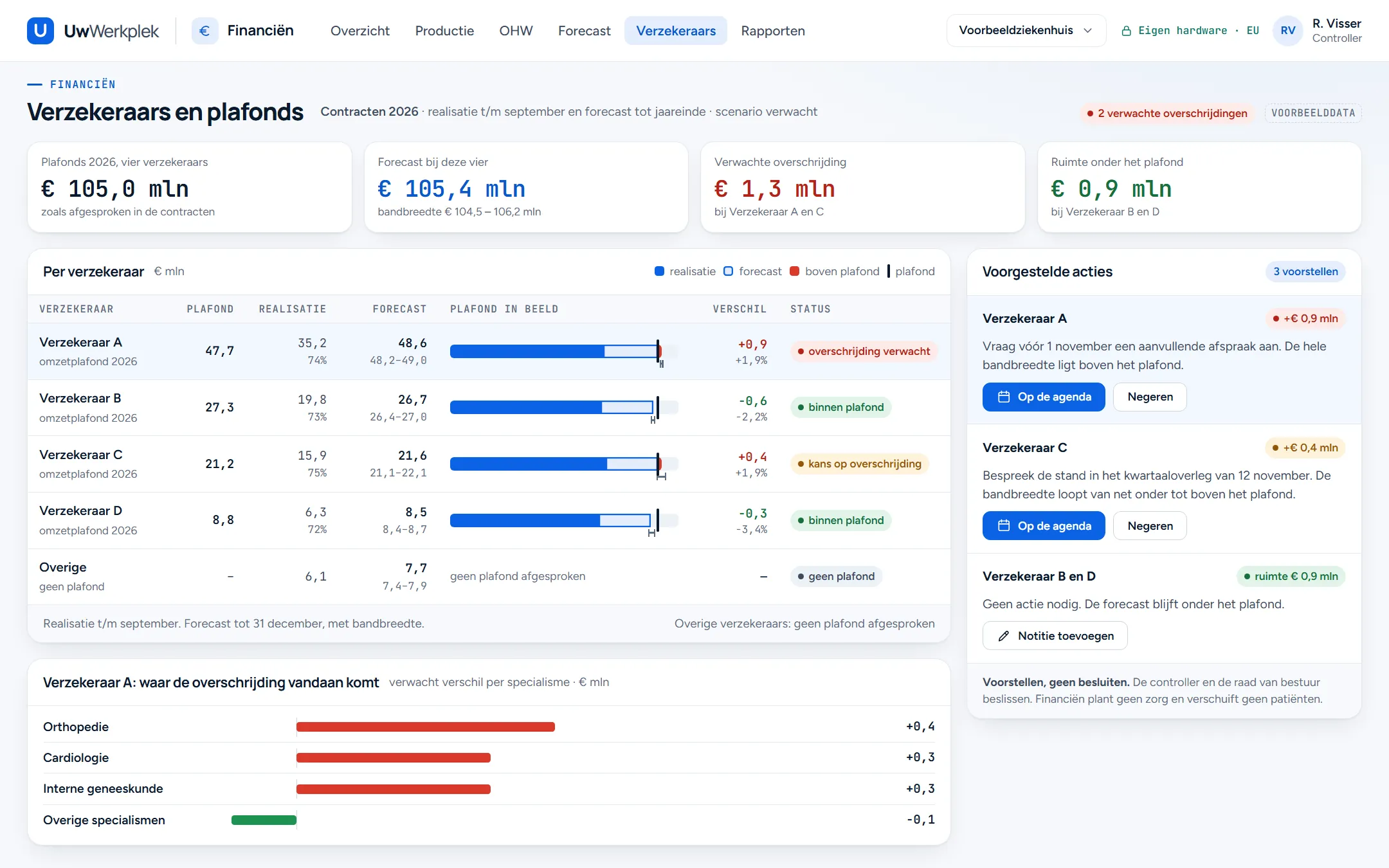Click the R. Visser Controller name
1389x868 pixels.
tap(1337, 30)
